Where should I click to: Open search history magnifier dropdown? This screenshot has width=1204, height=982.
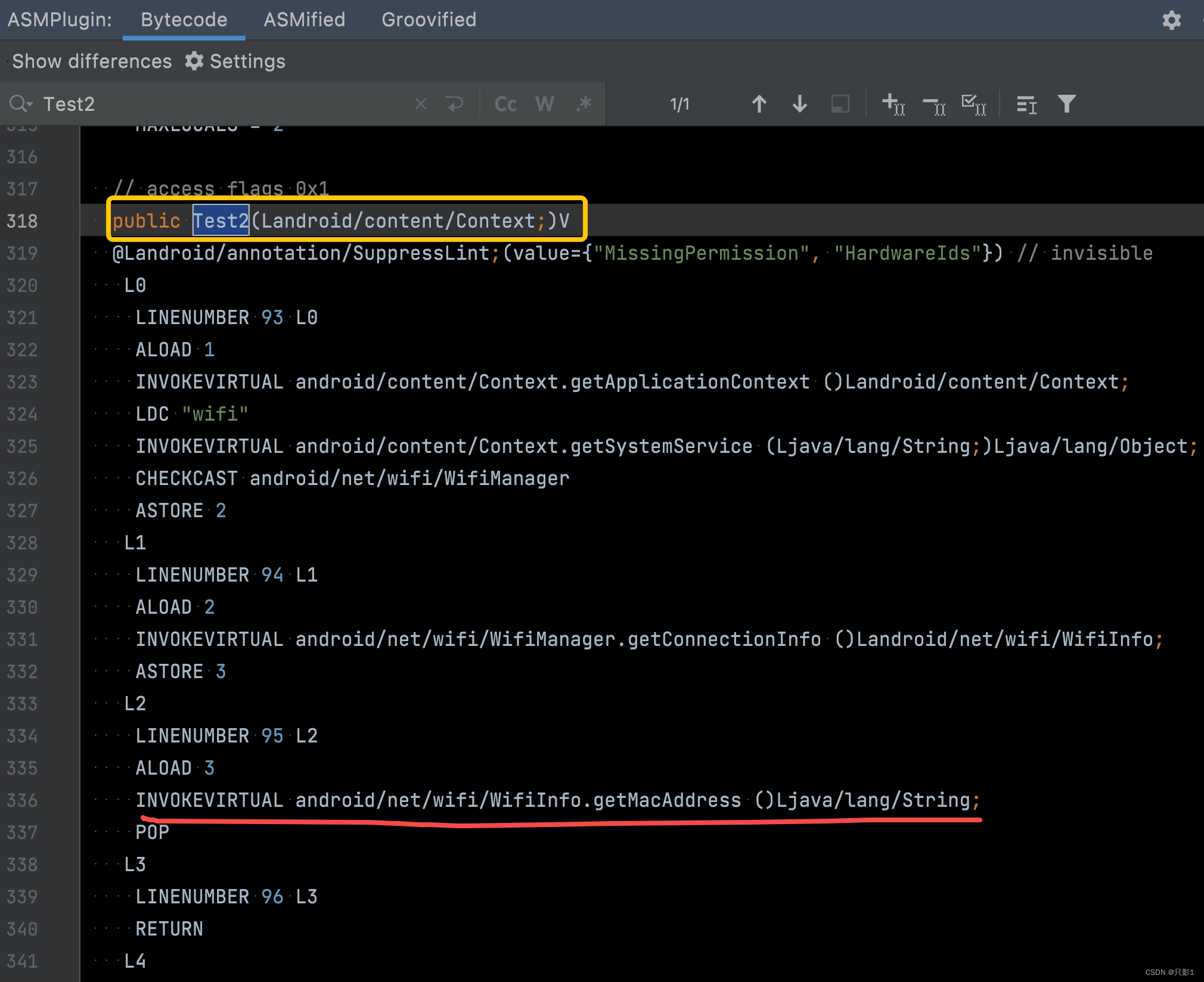coord(21,104)
